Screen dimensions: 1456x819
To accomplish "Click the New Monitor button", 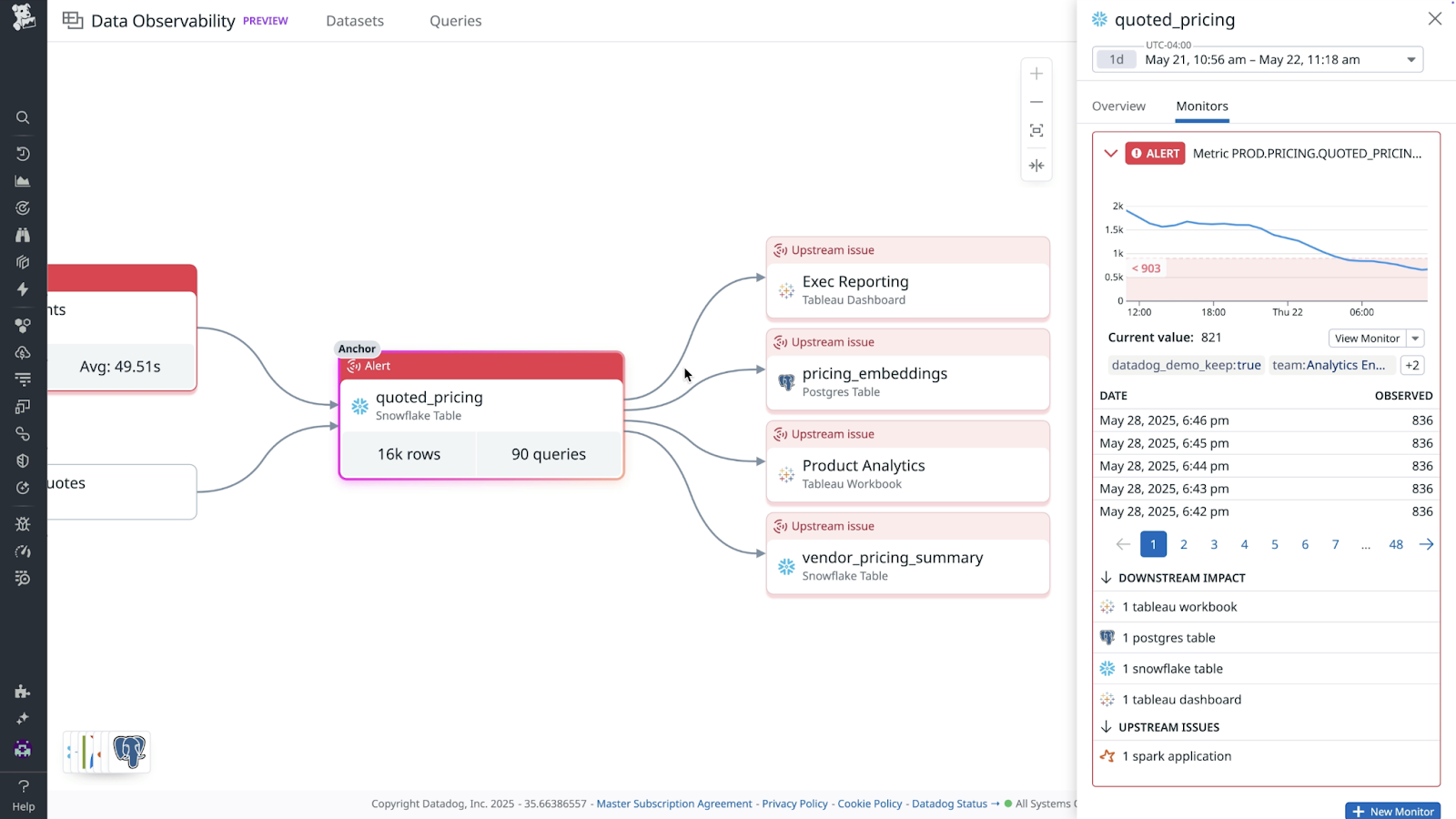I will point(1392,811).
